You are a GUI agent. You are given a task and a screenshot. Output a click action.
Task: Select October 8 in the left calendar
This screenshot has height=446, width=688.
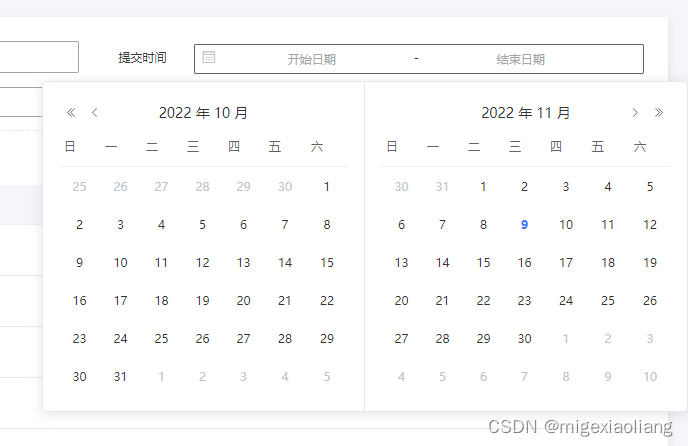326,225
